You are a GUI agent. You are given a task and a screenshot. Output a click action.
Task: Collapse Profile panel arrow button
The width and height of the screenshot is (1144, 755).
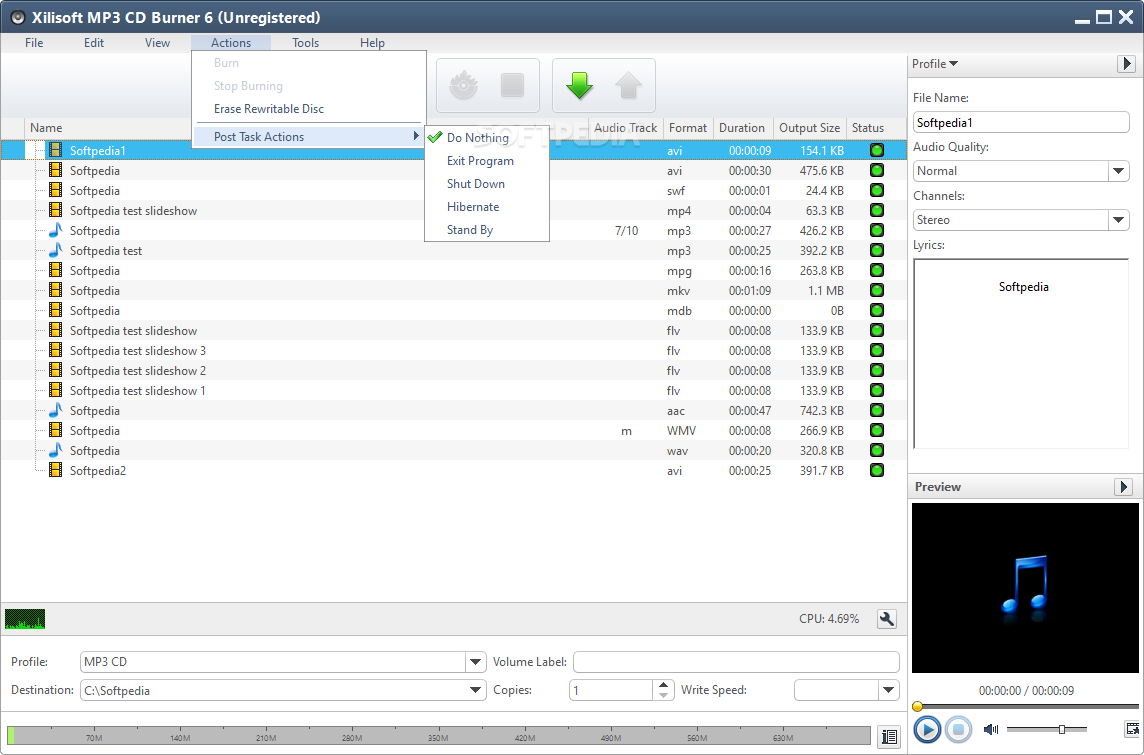[x=1126, y=63]
